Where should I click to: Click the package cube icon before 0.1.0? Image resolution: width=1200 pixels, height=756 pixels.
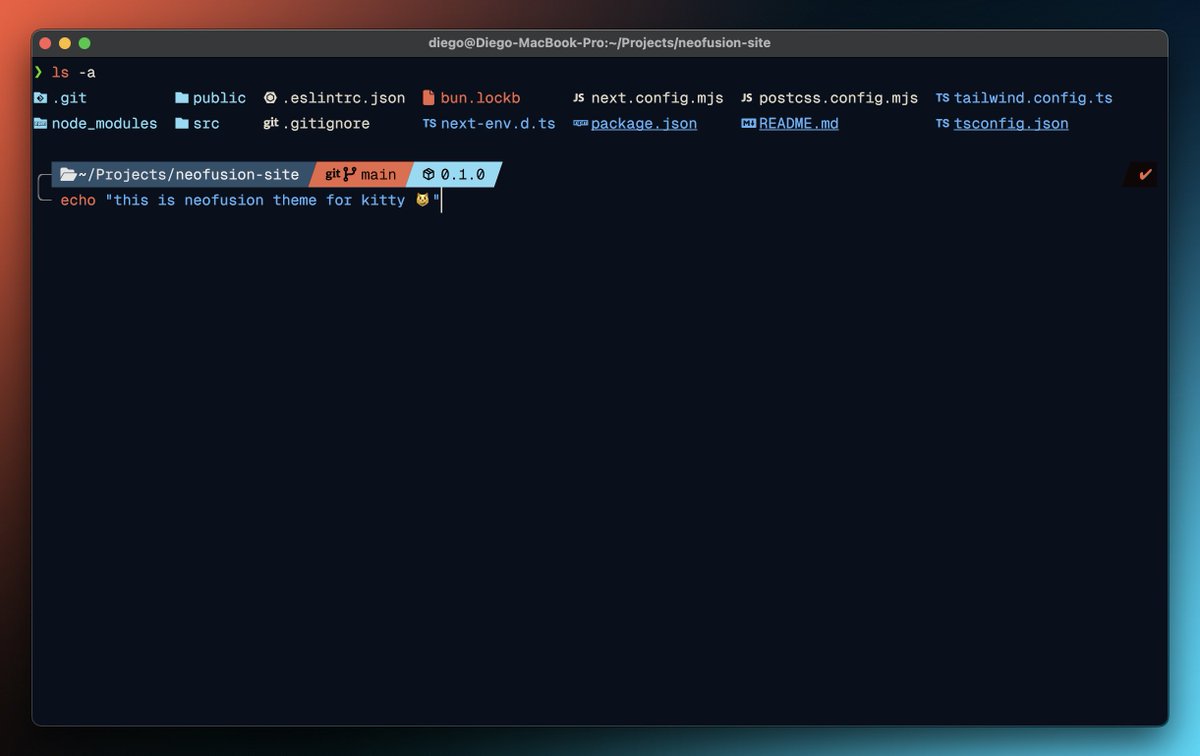430,173
